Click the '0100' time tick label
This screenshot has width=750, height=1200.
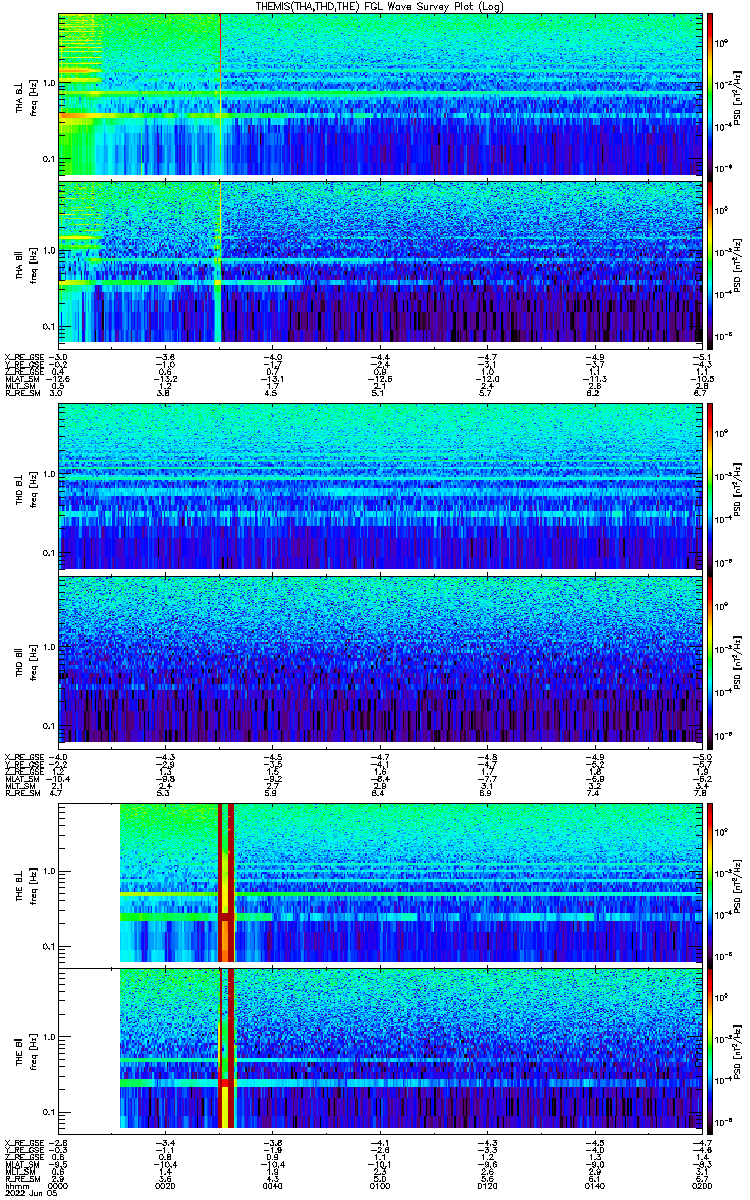click(380, 1184)
